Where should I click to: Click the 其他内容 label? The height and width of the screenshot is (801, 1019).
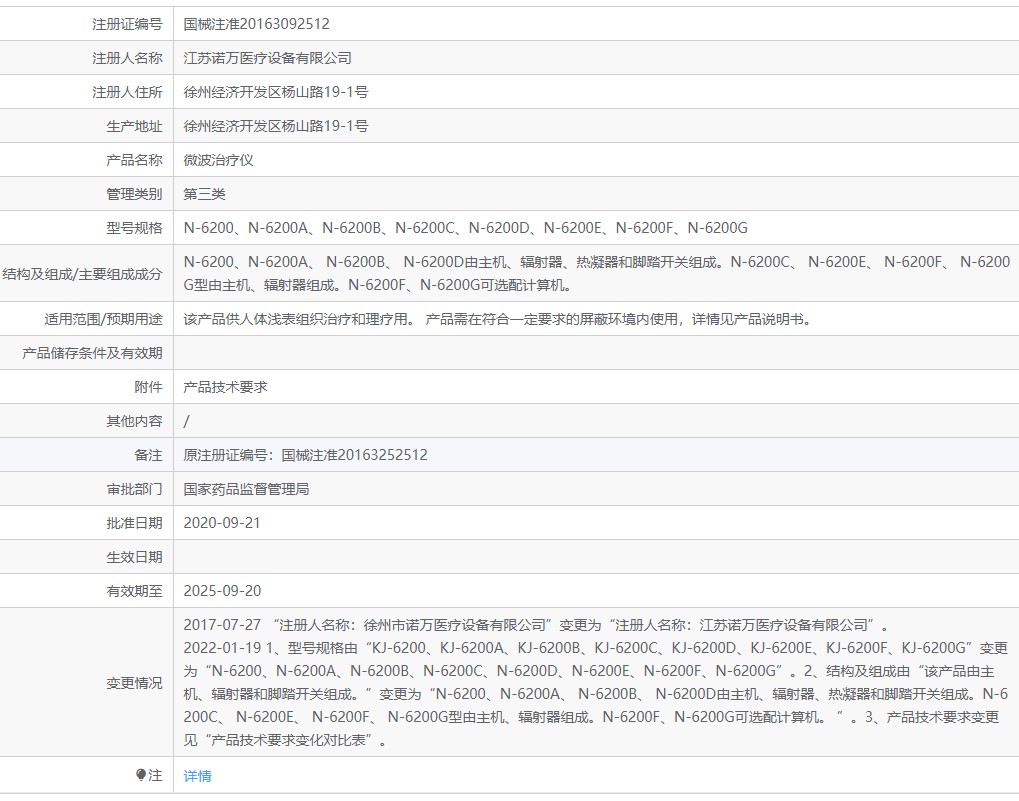pyautogui.click(x=135, y=421)
